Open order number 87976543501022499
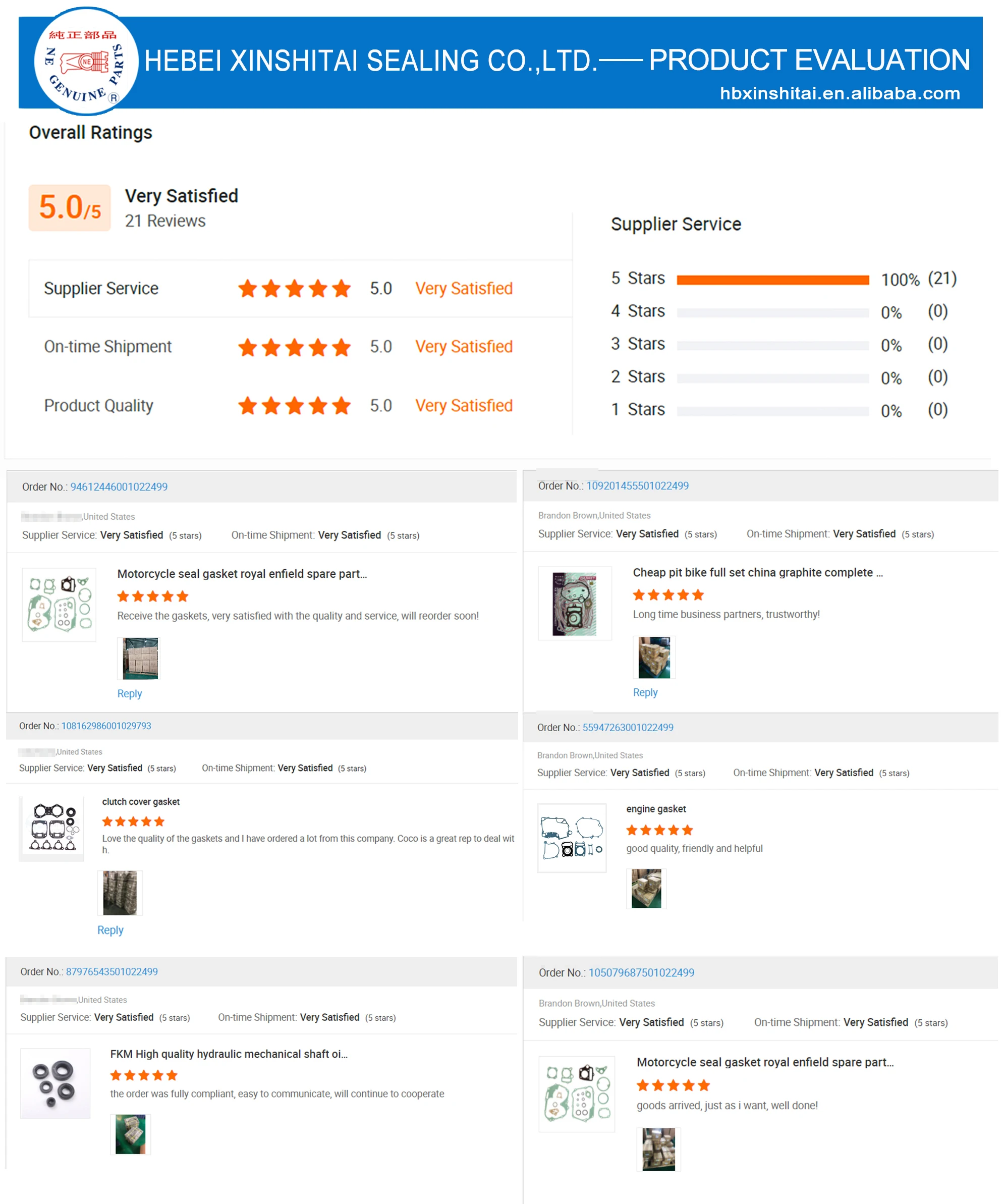Viewport: 1003px width, 1204px height. [112, 972]
